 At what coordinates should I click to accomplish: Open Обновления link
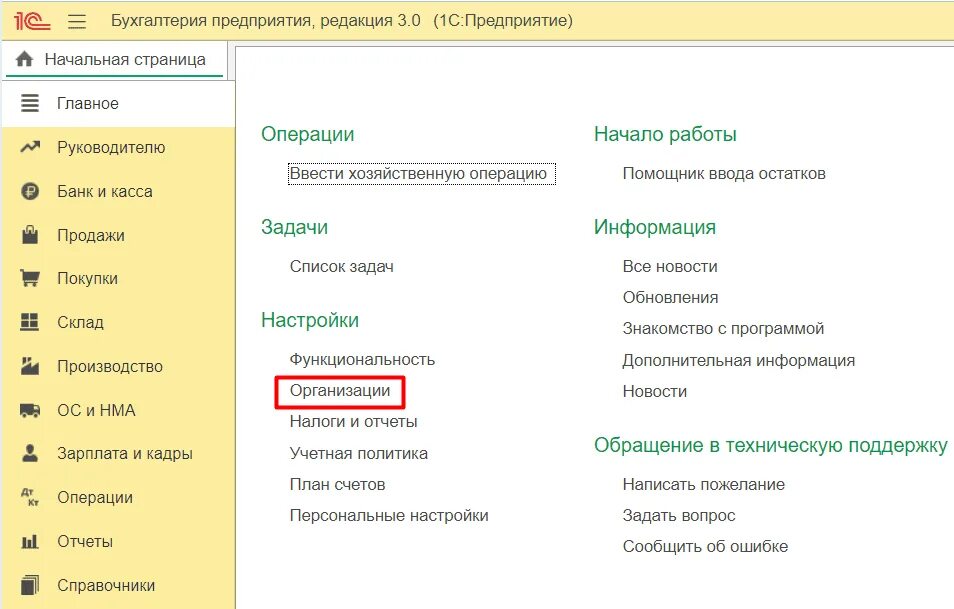pyautogui.click(x=670, y=298)
